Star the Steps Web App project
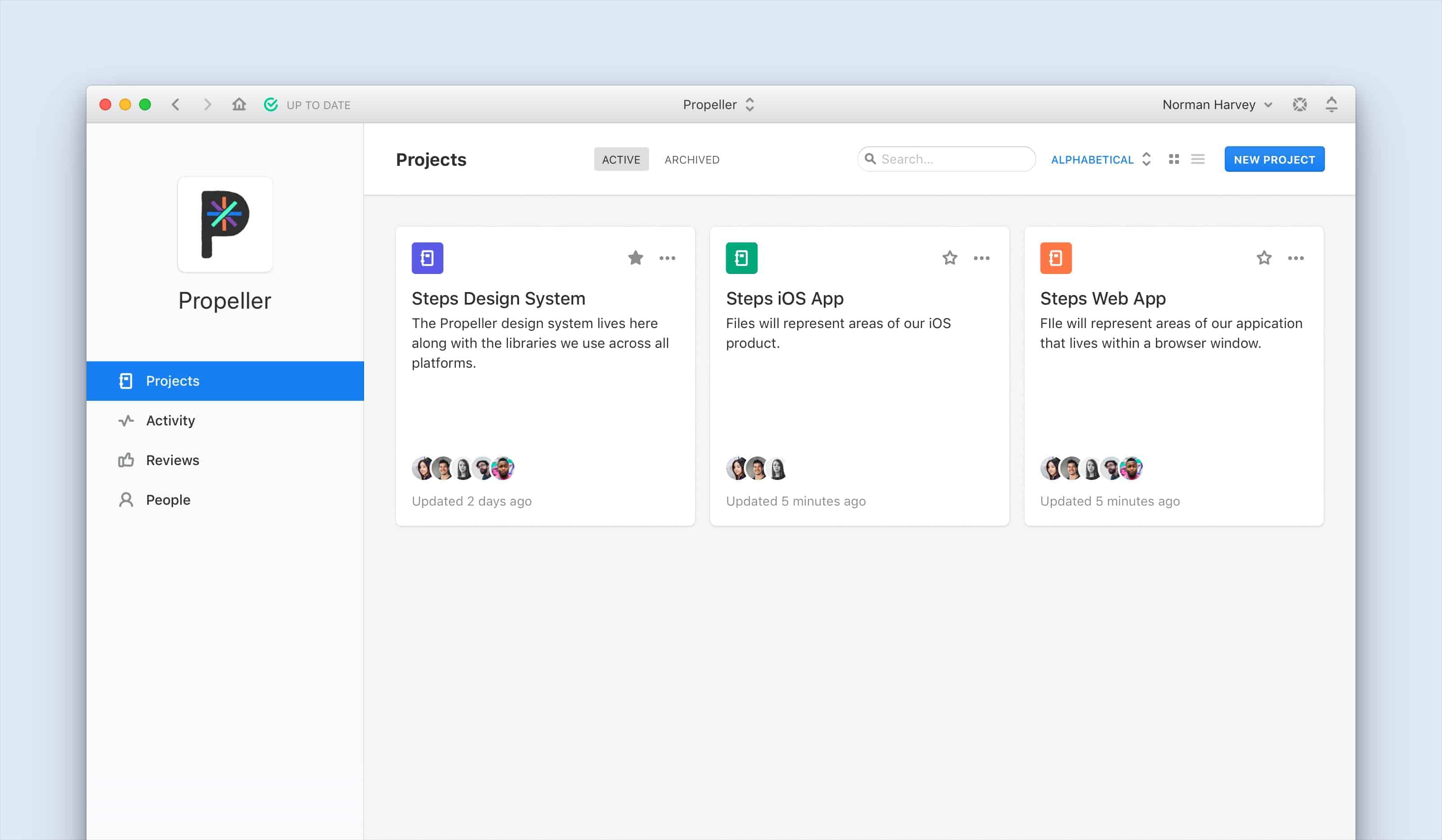Image resolution: width=1442 pixels, height=840 pixels. [x=1264, y=258]
